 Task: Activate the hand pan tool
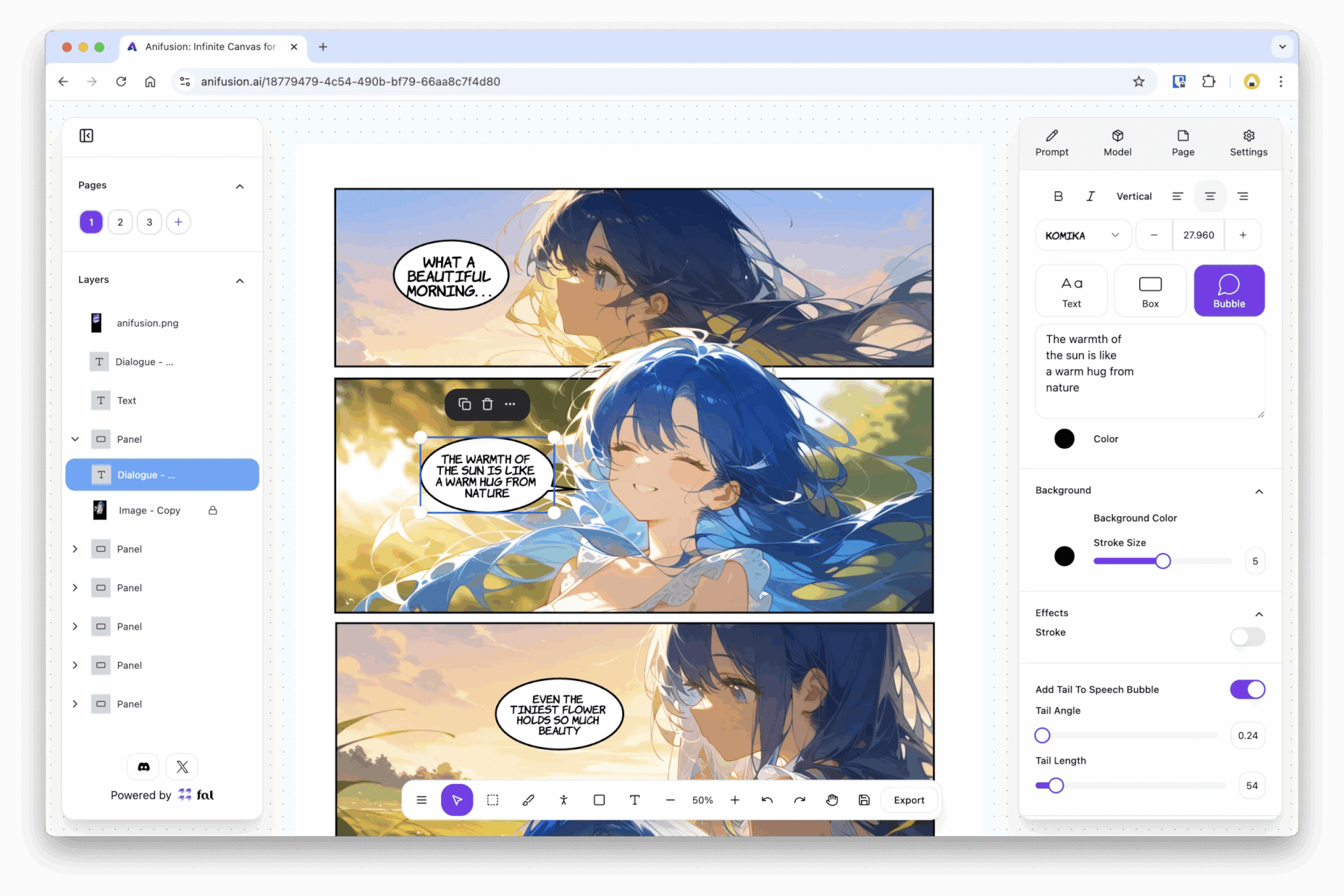click(831, 800)
